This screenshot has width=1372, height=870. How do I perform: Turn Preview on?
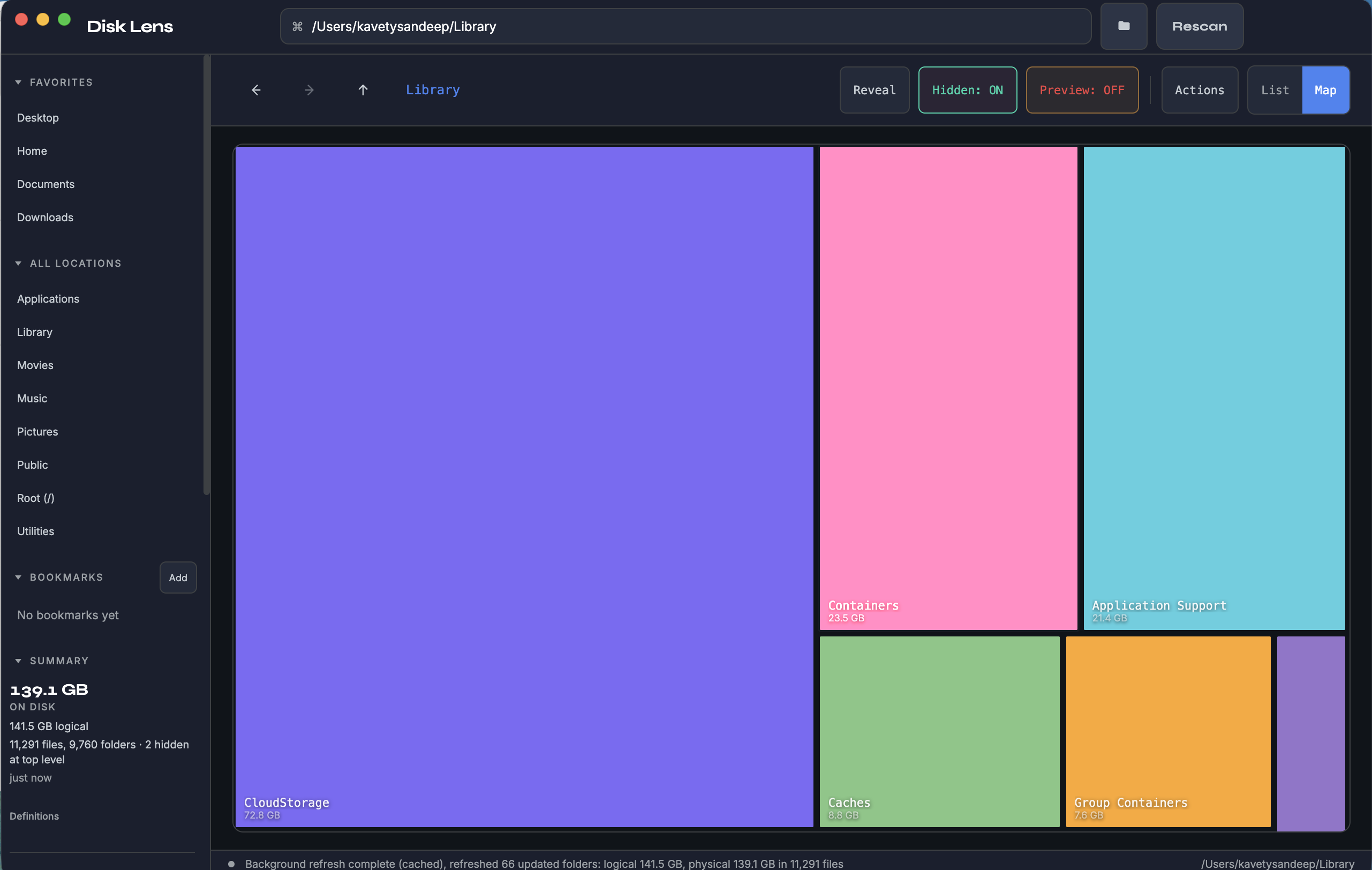pyautogui.click(x=1082, y=89)
